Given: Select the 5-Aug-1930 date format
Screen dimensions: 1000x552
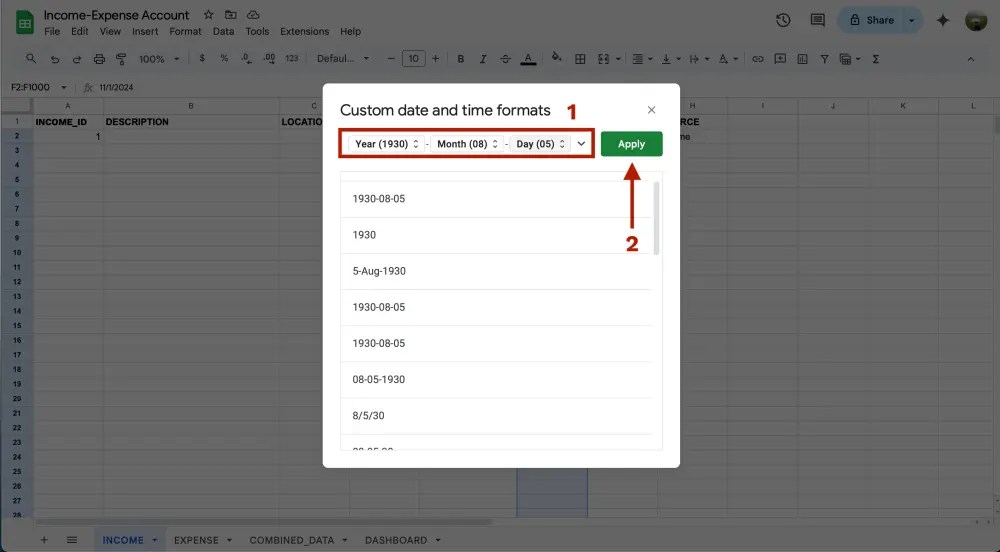Looking at the screenshot, I should tap(379, 271).
